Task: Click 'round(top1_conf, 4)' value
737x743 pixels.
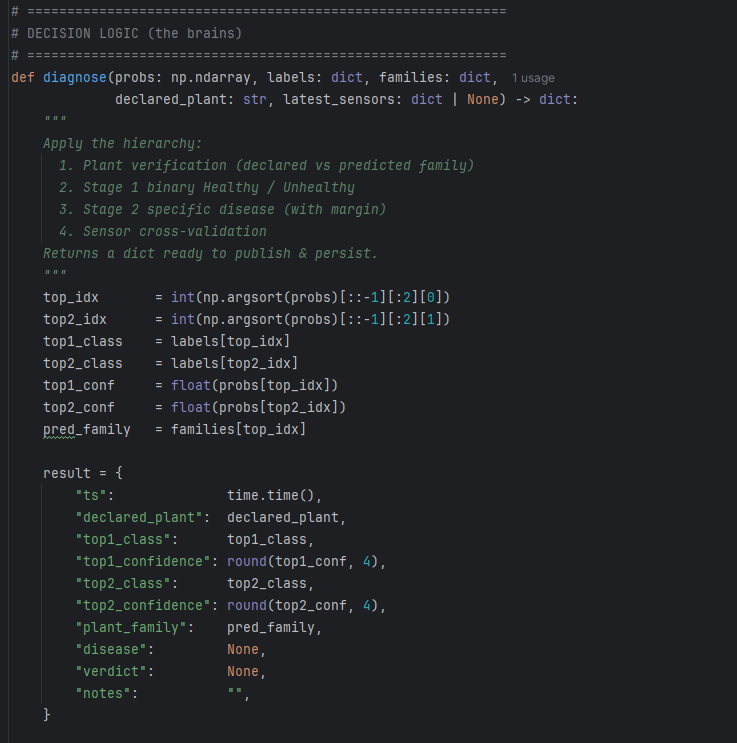Action: [302, 561]
